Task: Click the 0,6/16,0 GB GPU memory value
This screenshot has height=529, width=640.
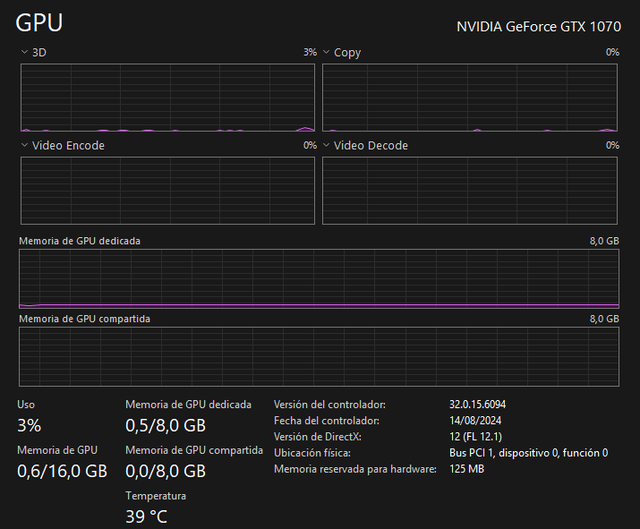Action: pos(62,471)
